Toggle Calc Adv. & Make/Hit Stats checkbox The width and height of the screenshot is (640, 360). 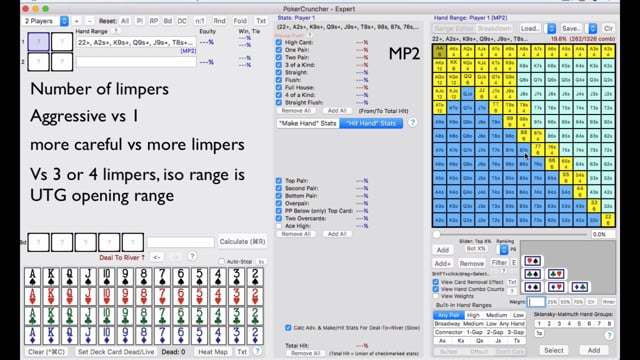pos(288,328)
